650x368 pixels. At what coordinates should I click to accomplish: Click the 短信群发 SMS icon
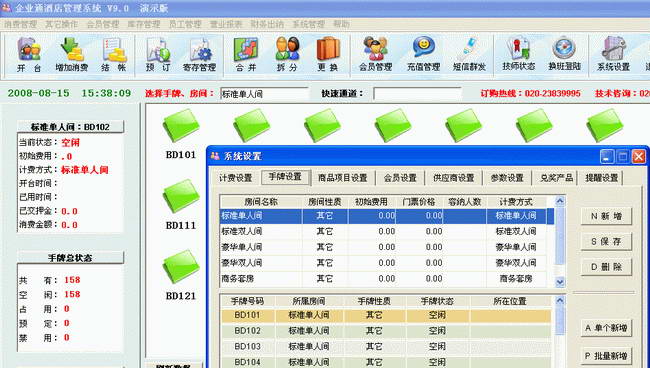pos(469,55)
